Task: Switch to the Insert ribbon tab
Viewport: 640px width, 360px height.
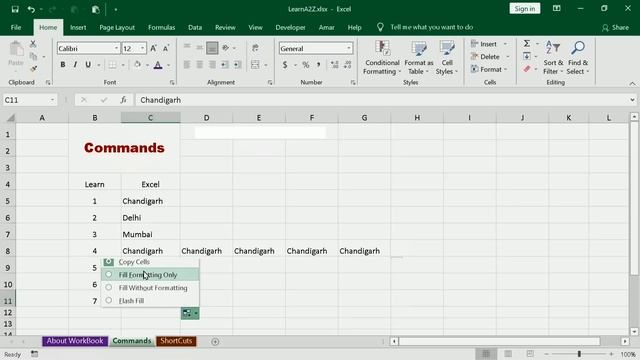Action: tap(78, 27)
